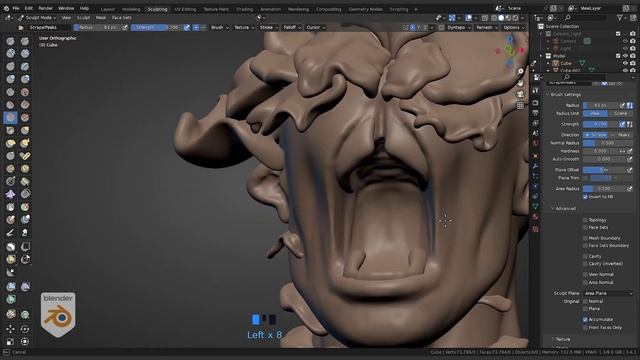This screenshot has width=640, height=360.
Task: Open the Modifiers wrench properties tab
Action: [536, 166]
